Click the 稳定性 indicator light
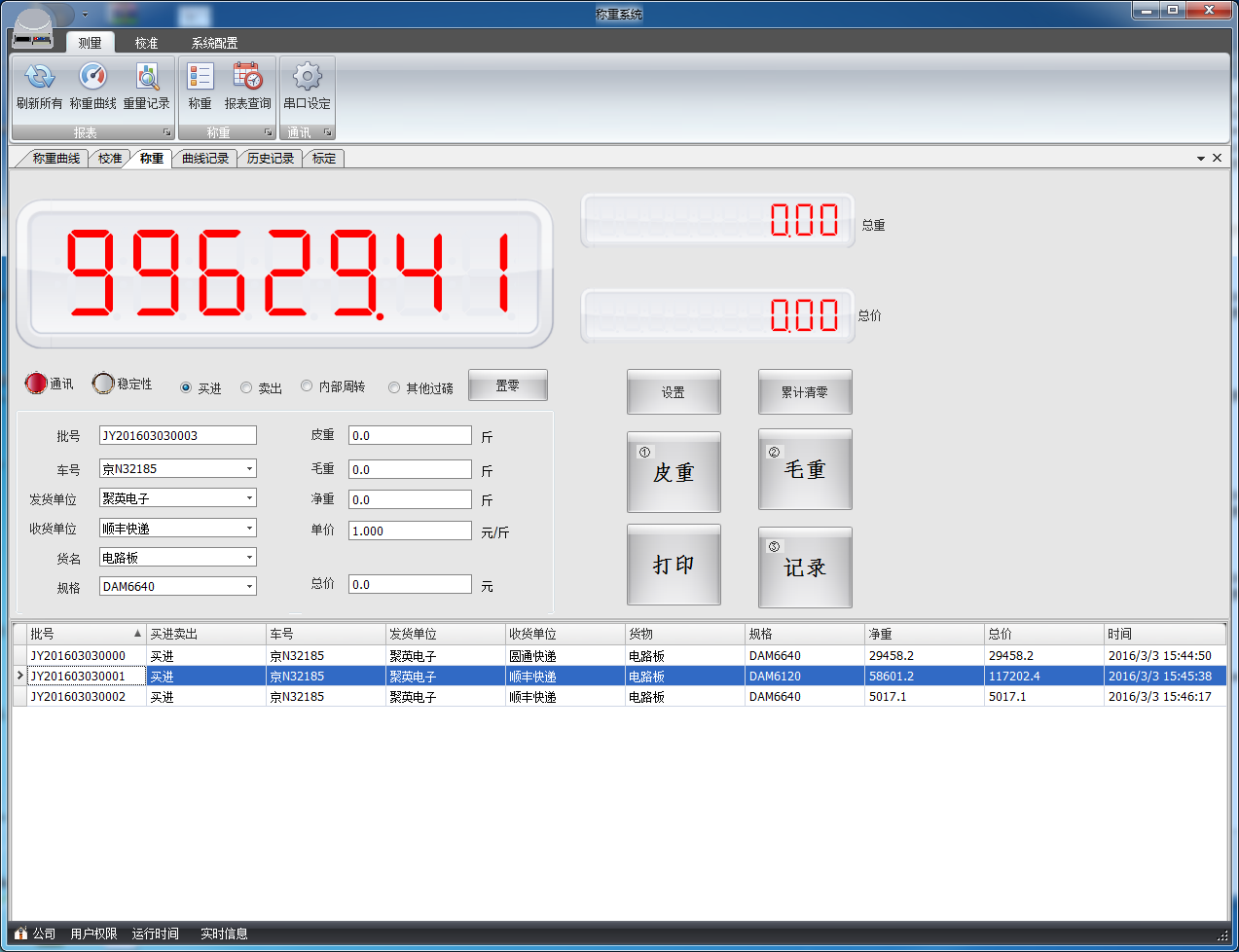 pos(103,384)
